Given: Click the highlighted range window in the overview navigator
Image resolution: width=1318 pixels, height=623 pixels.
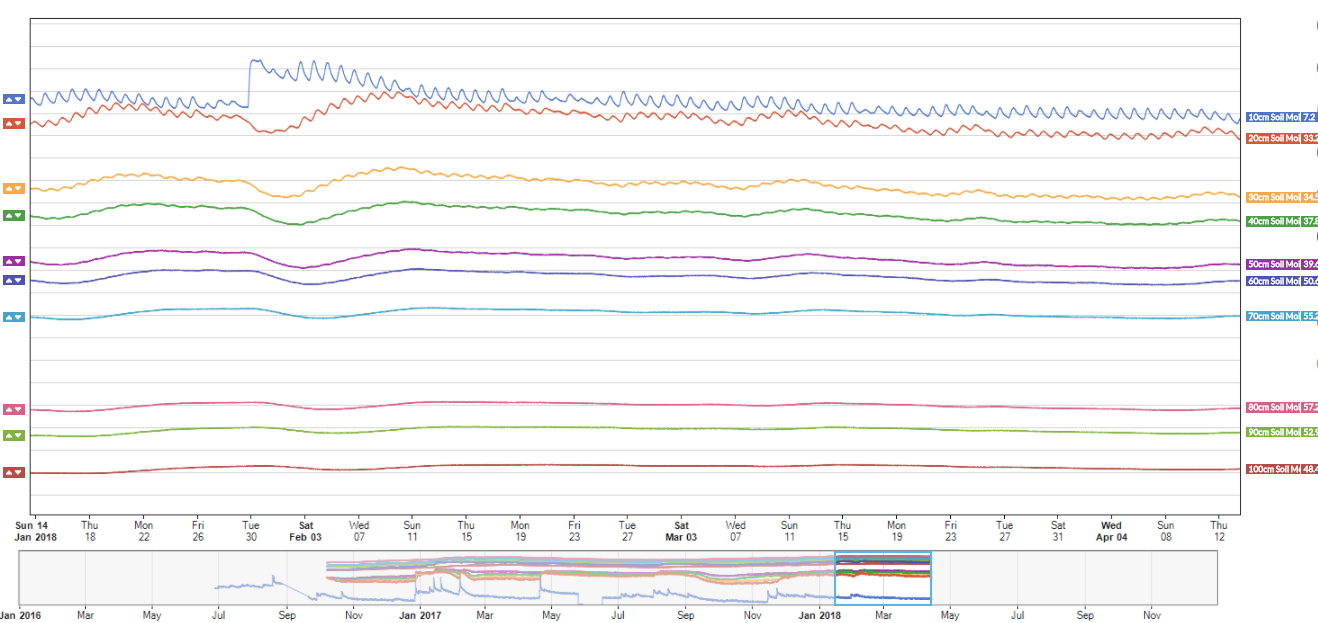Looking at the screenshot, I should pos(882,578).
